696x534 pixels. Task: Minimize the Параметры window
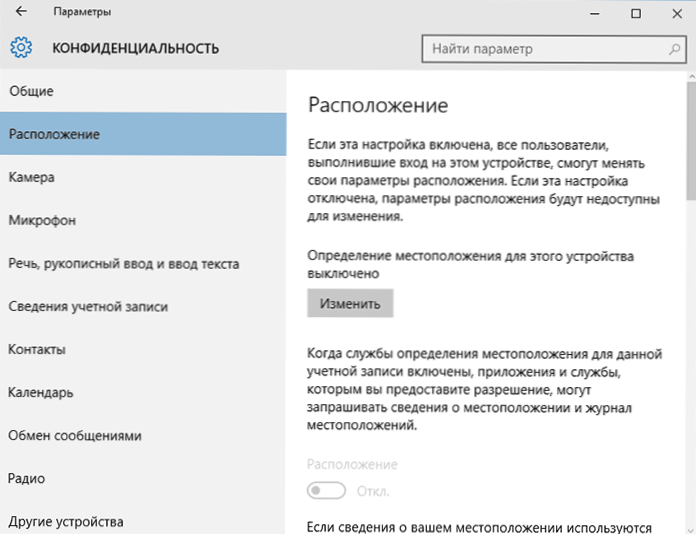(594, 13)
